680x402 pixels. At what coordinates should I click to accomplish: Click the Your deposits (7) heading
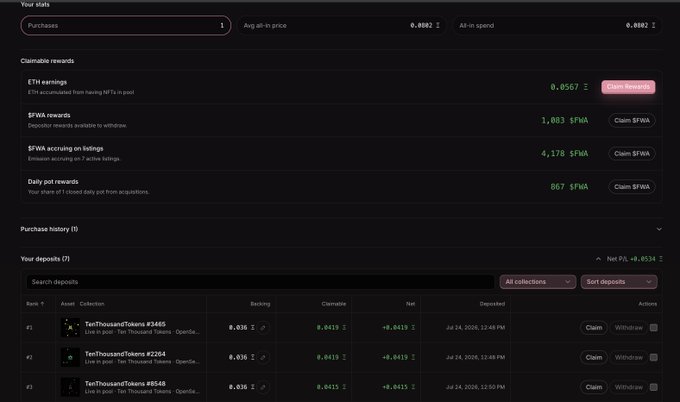pyautogui.click(x=45, y=259)
